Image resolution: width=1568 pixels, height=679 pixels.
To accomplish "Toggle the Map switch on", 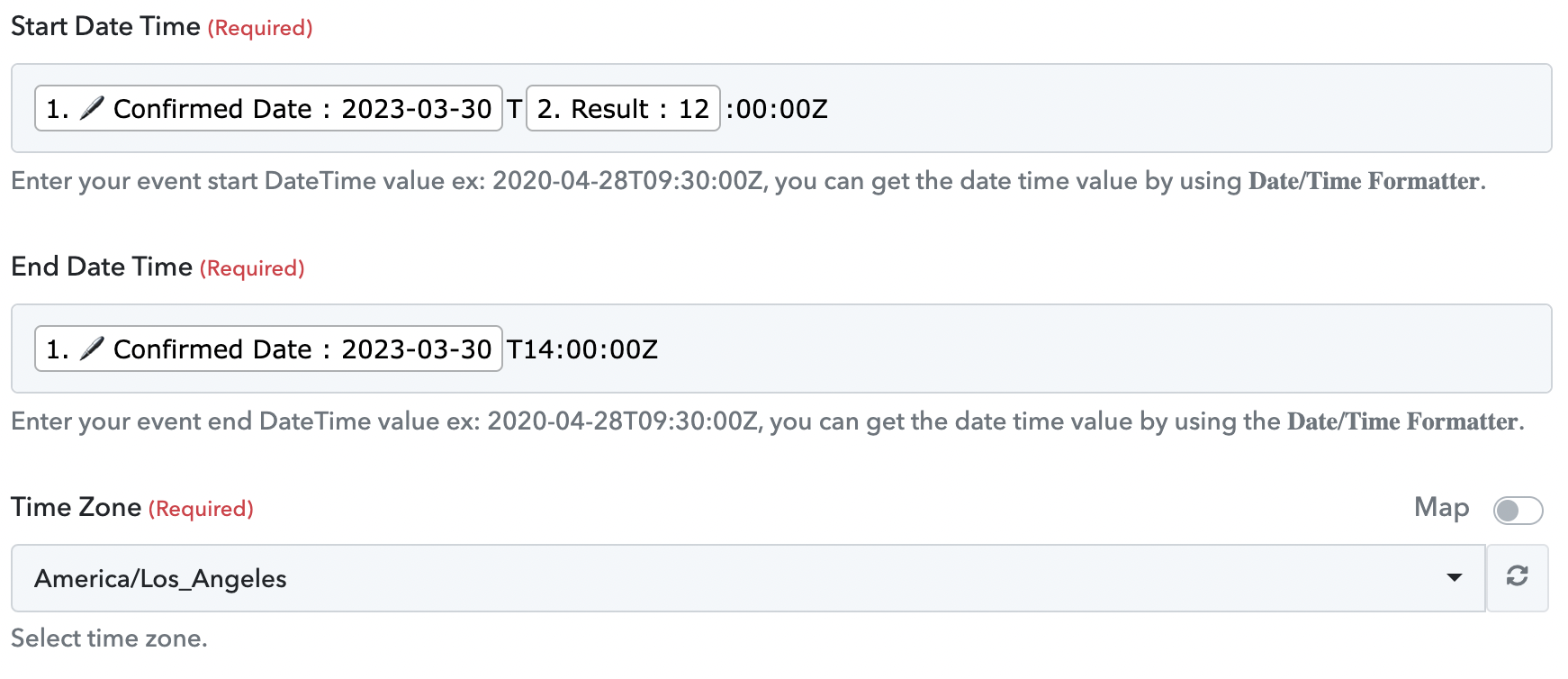I will pos(1518,511).
